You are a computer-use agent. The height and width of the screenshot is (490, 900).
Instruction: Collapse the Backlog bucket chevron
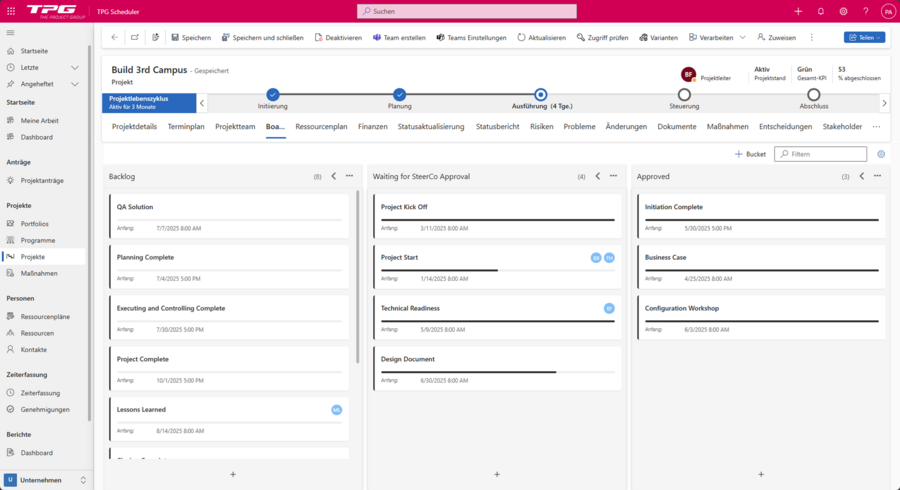(333, 176)
